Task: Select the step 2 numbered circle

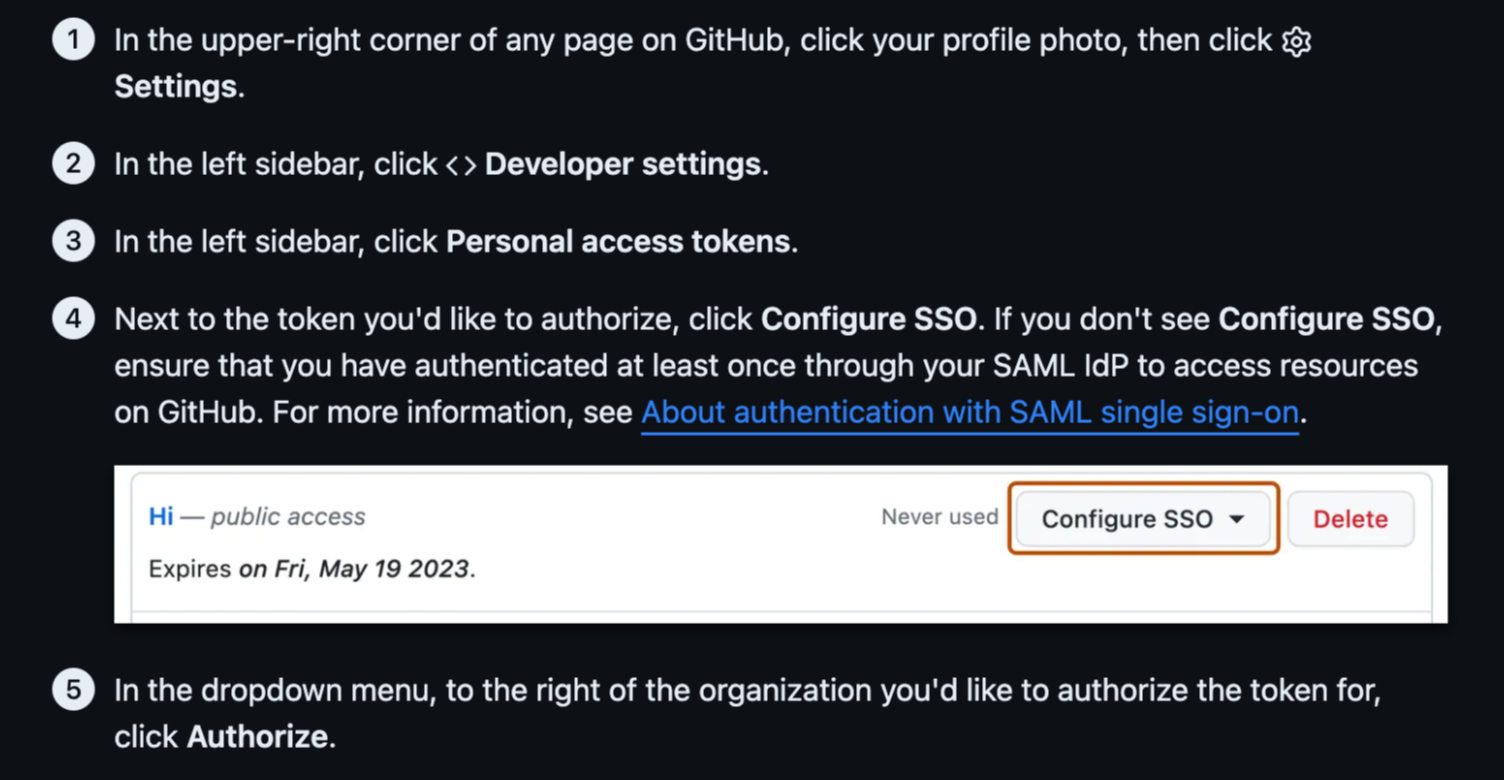Action: (72, 163)
